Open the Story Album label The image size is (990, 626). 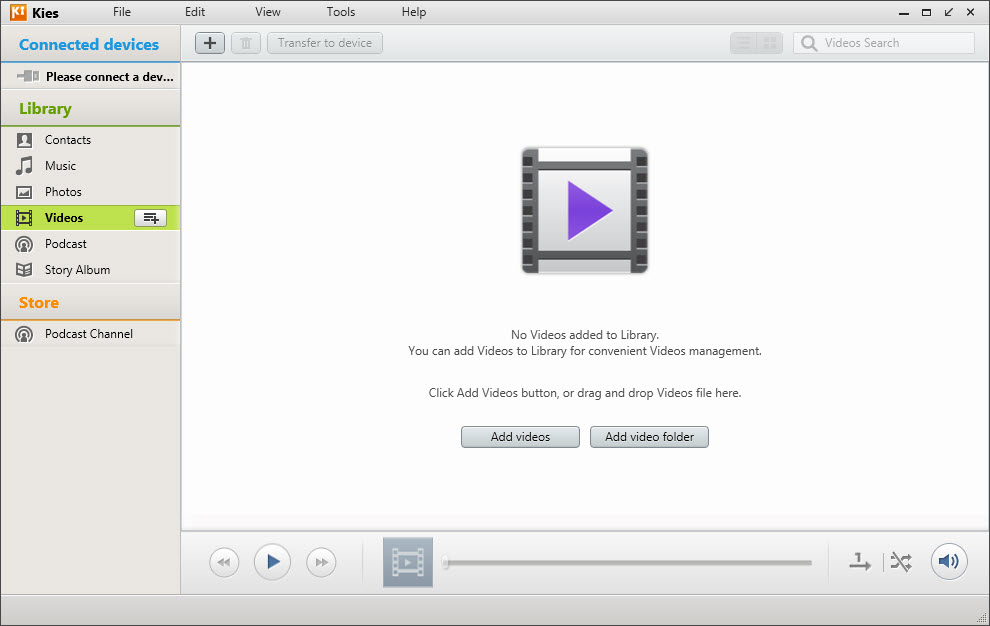click(x=77, y=270)
